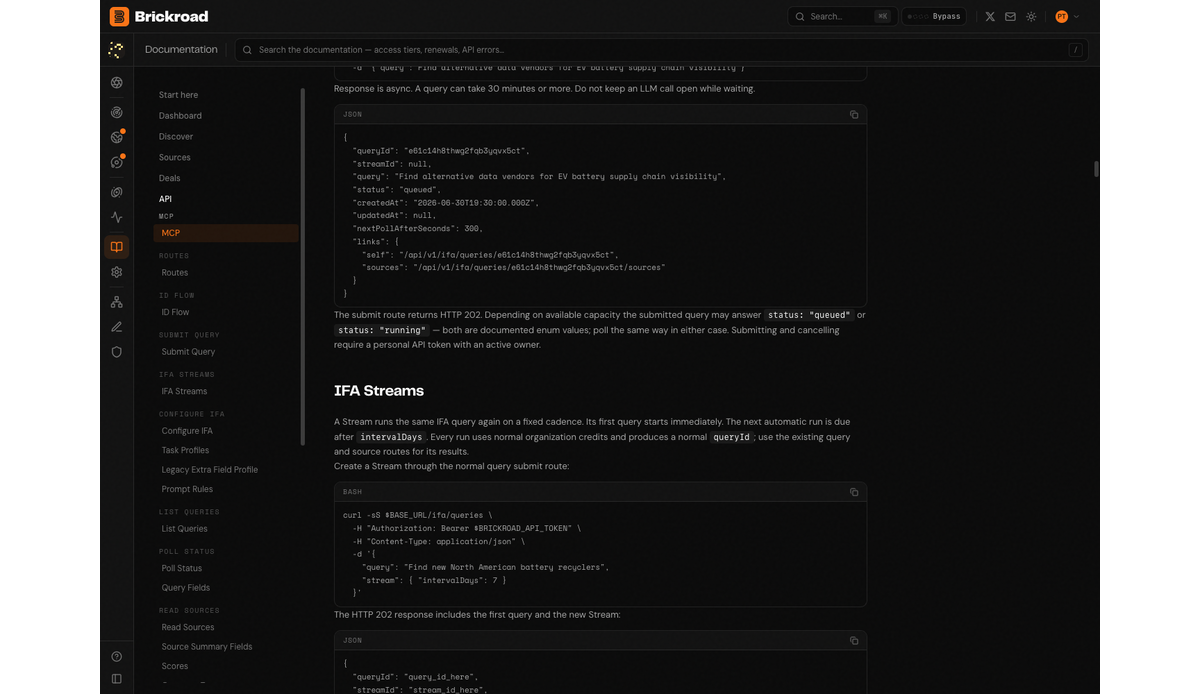Open Deals docs section
The image size is (1200, 694).
170,179
